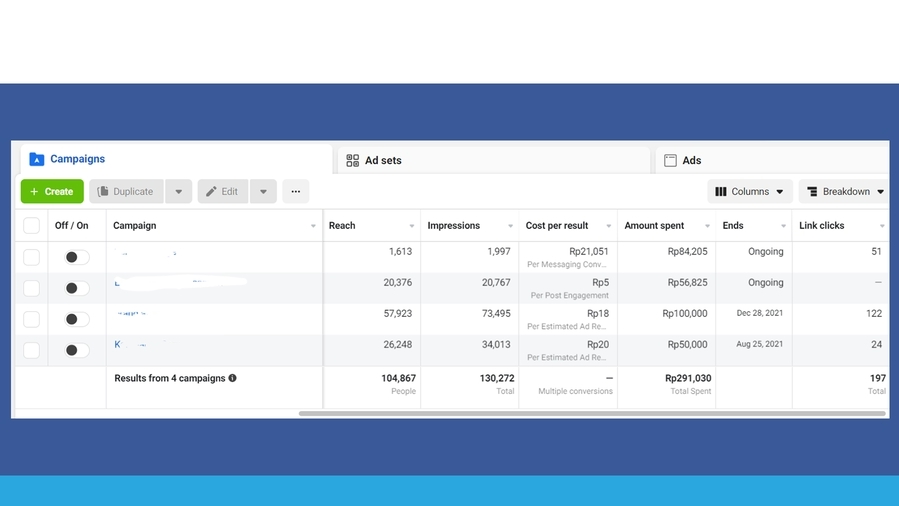899x506 pixels.
Task: Click the Ad sets grid icon
Action: pyautogui.click(x=353, y=160)
